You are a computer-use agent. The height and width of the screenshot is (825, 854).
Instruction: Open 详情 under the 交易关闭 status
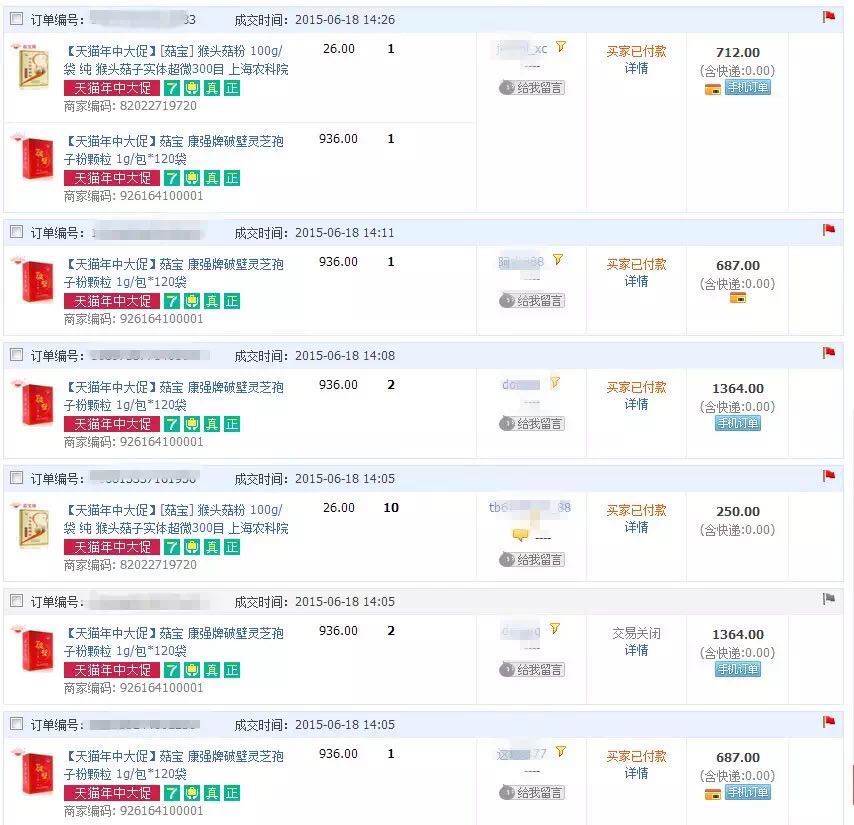(636, 650)
